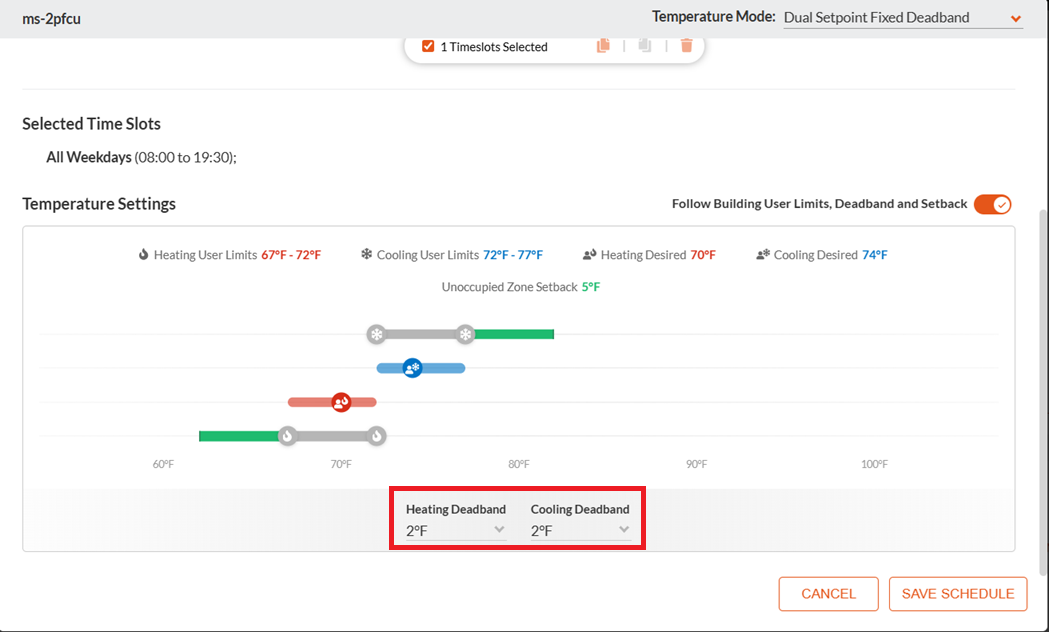Click the 72°F - 77°F cooling limits value
1050x632 pixels.
(x=513, y=255)
